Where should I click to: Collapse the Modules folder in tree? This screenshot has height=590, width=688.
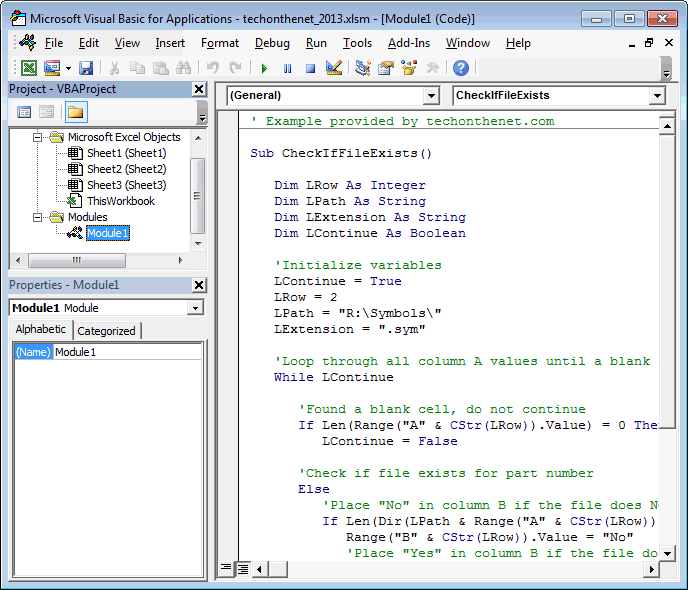click(39, 217)
